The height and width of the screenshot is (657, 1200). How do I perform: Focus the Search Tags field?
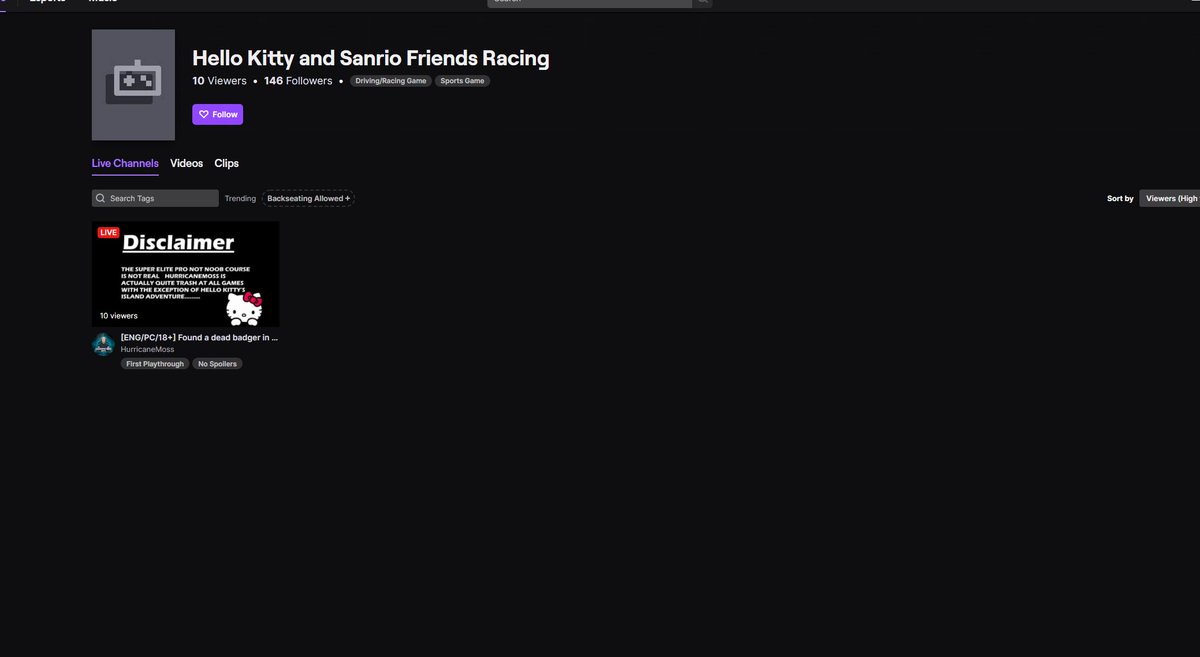pos(155,198)
